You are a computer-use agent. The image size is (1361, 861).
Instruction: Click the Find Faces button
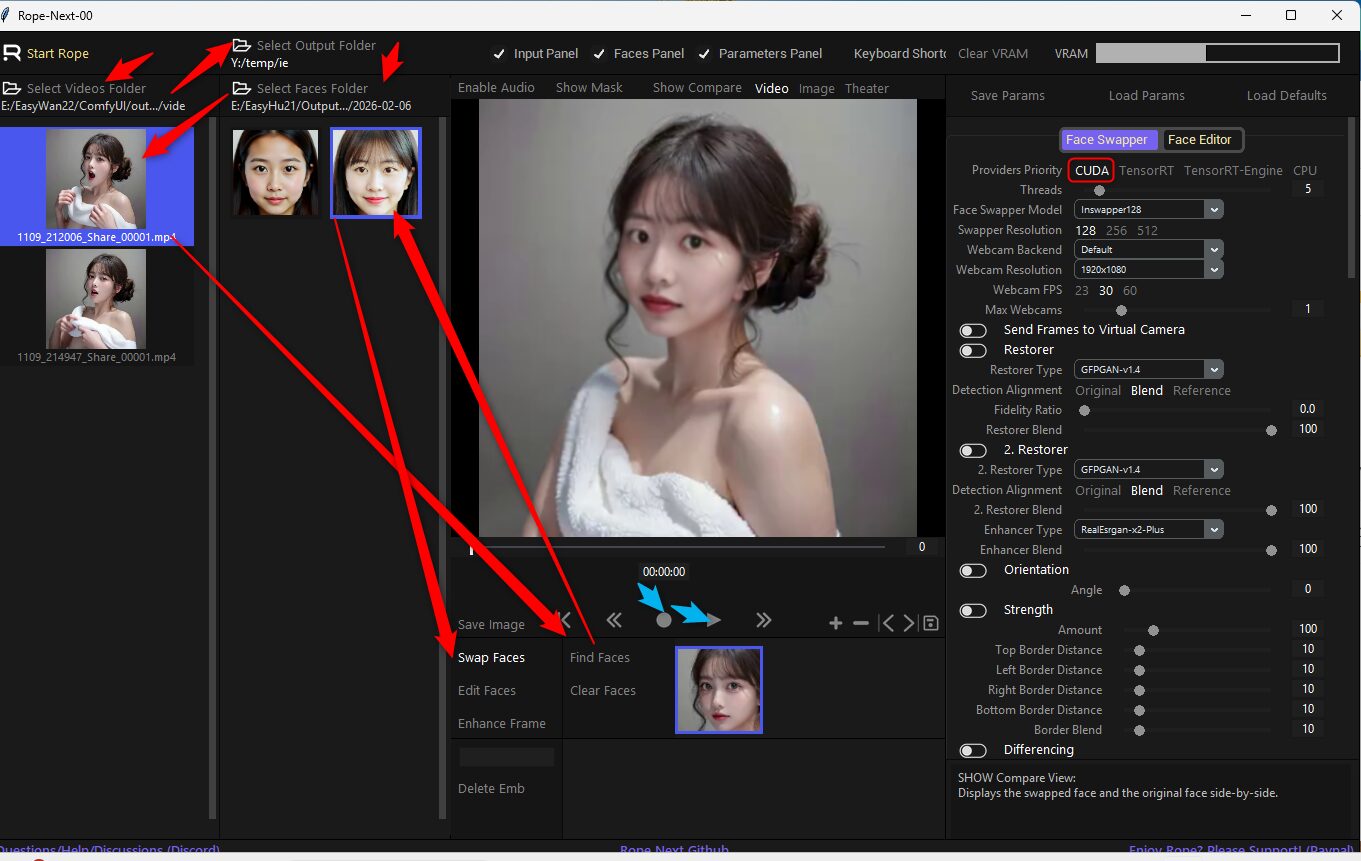[600, 658]
